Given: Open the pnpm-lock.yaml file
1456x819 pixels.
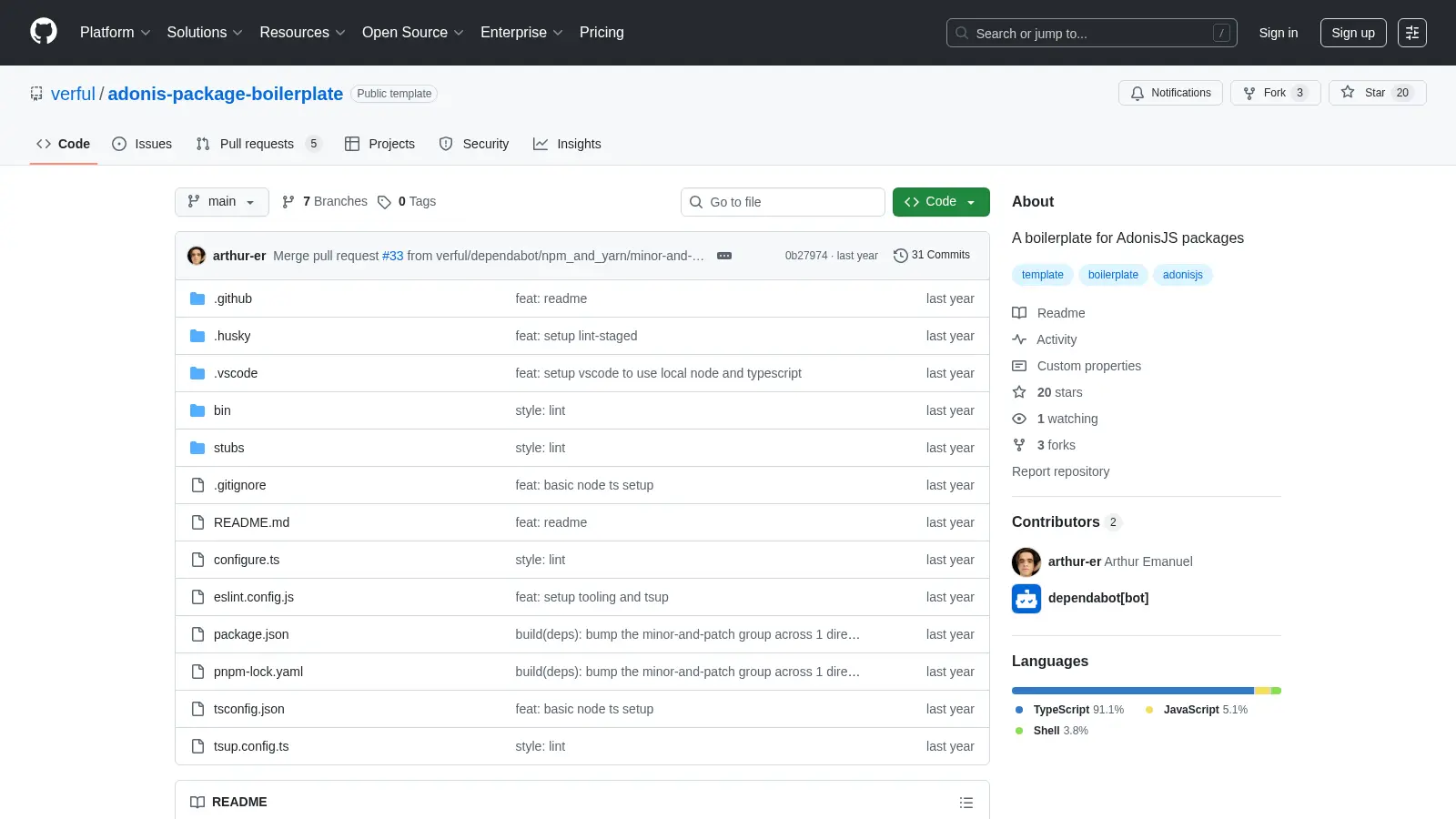Looking at the screenshot, I should pos(258,672).
